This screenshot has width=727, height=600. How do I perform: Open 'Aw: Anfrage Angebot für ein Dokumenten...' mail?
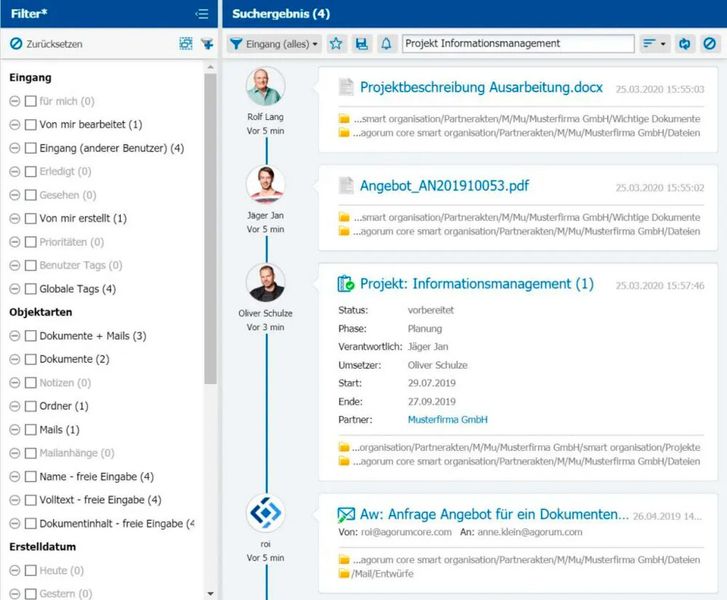(494, 514)
